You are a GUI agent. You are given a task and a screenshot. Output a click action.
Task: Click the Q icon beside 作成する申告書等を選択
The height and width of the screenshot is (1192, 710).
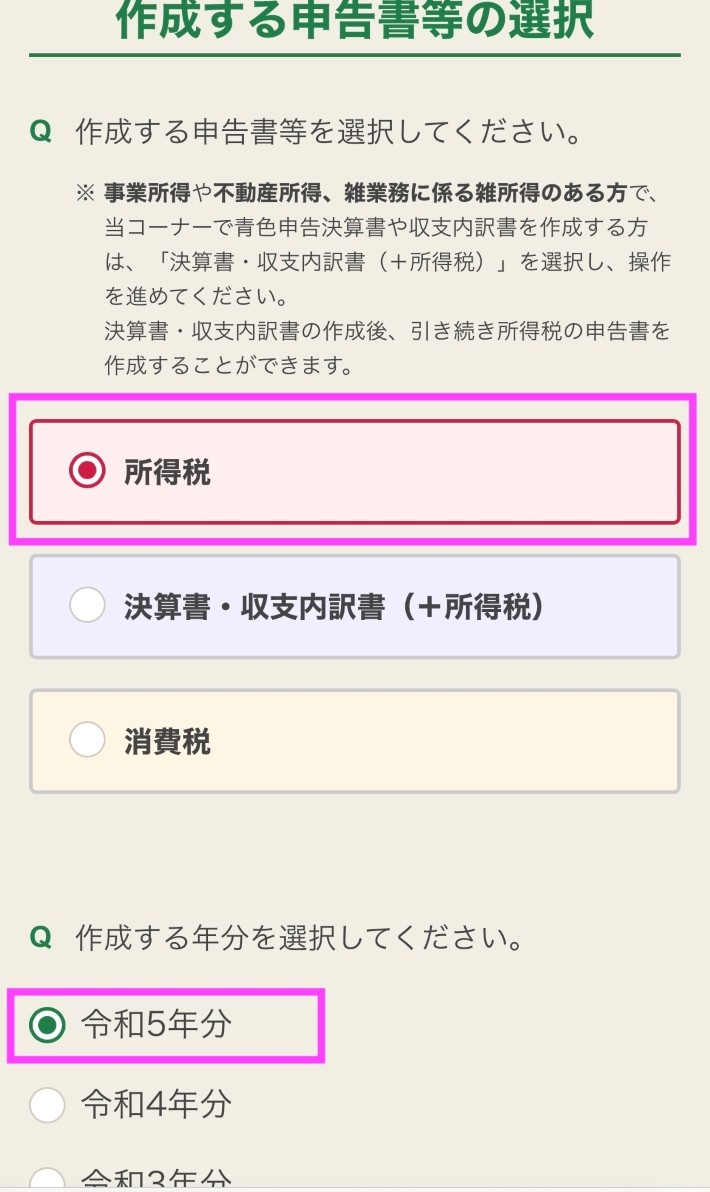click(x=41, y=132)
